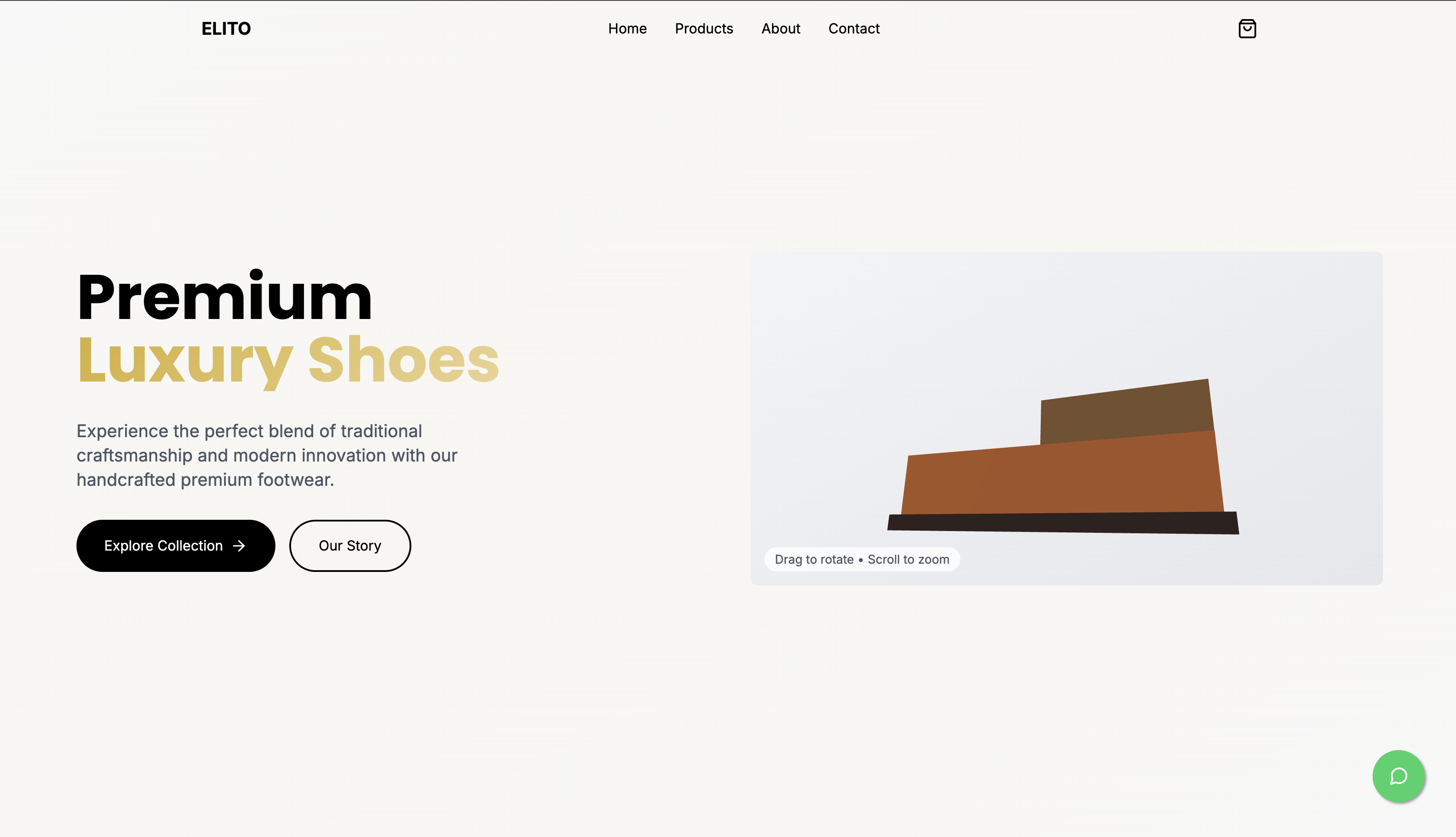Viewport: 1456px width, 837px height.
Task: Open the Contact page
Action: click(x=854, y=28)
